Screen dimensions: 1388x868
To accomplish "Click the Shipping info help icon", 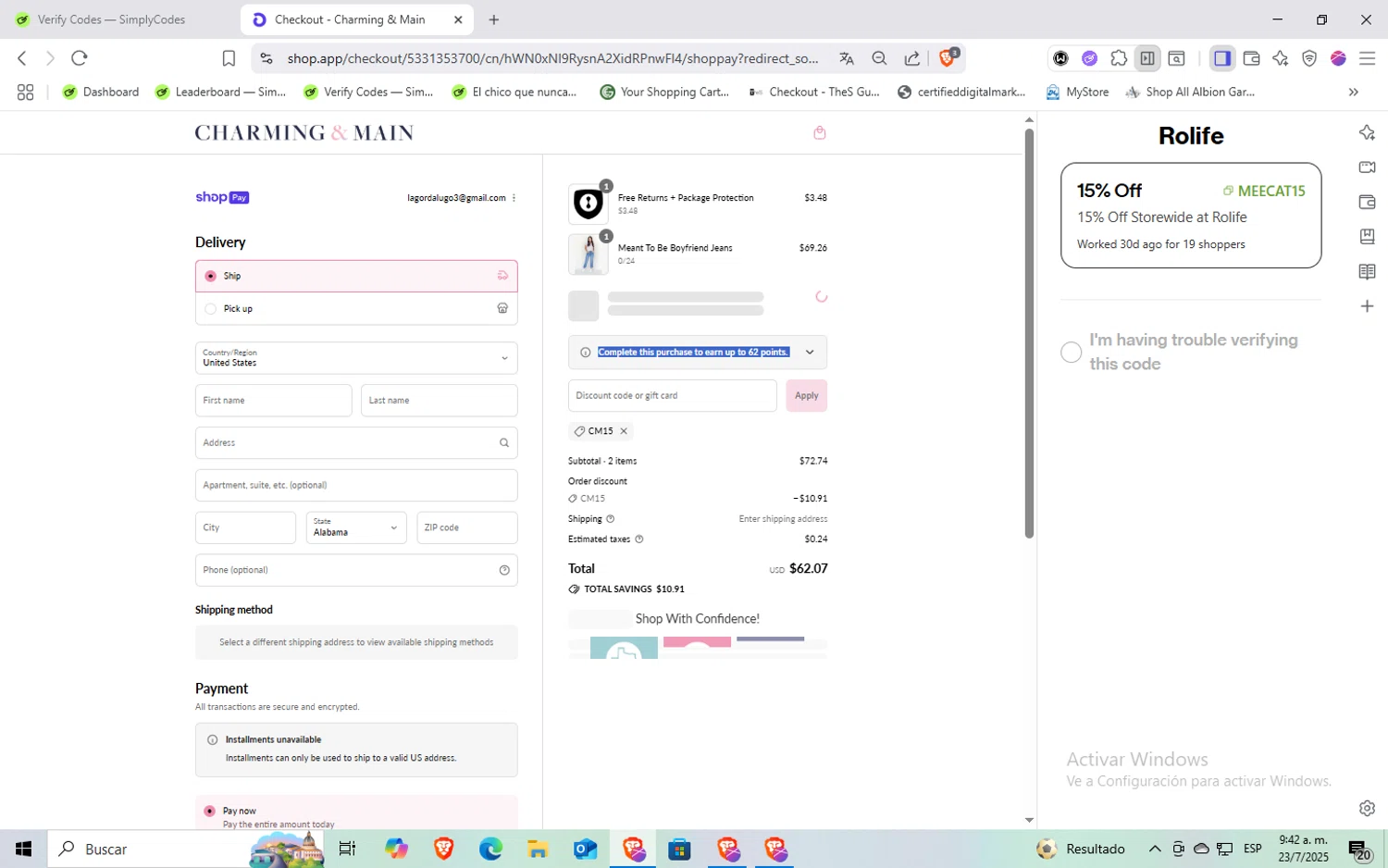I will 610,519.
